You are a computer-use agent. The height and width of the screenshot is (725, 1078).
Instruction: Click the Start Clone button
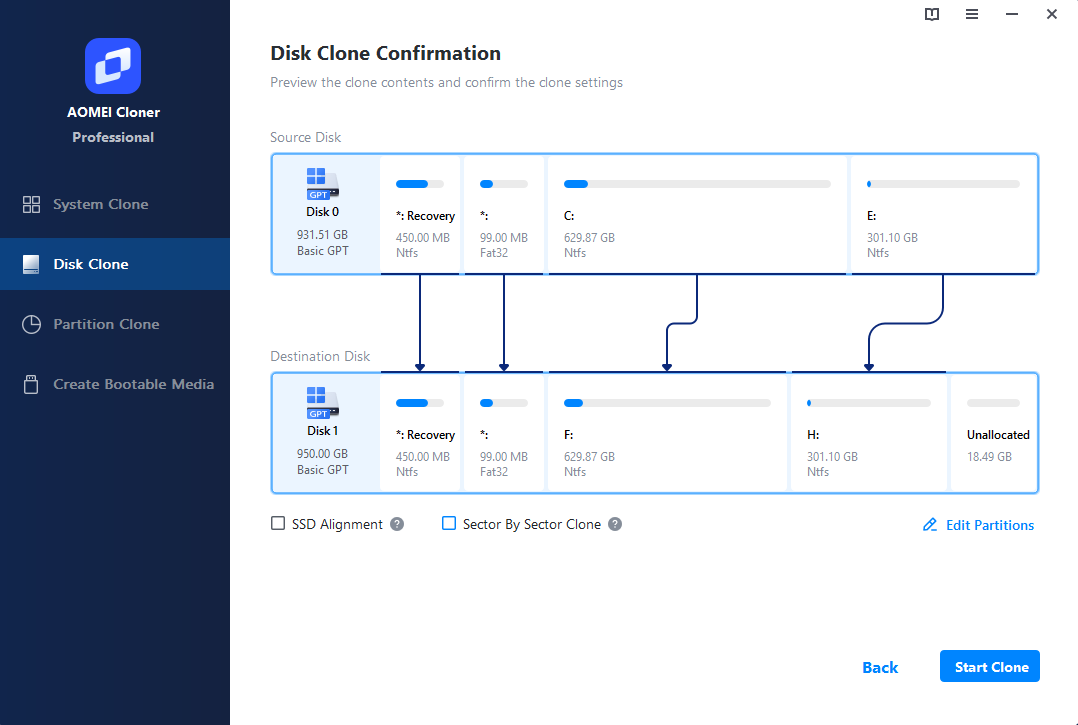coord(989,667)
